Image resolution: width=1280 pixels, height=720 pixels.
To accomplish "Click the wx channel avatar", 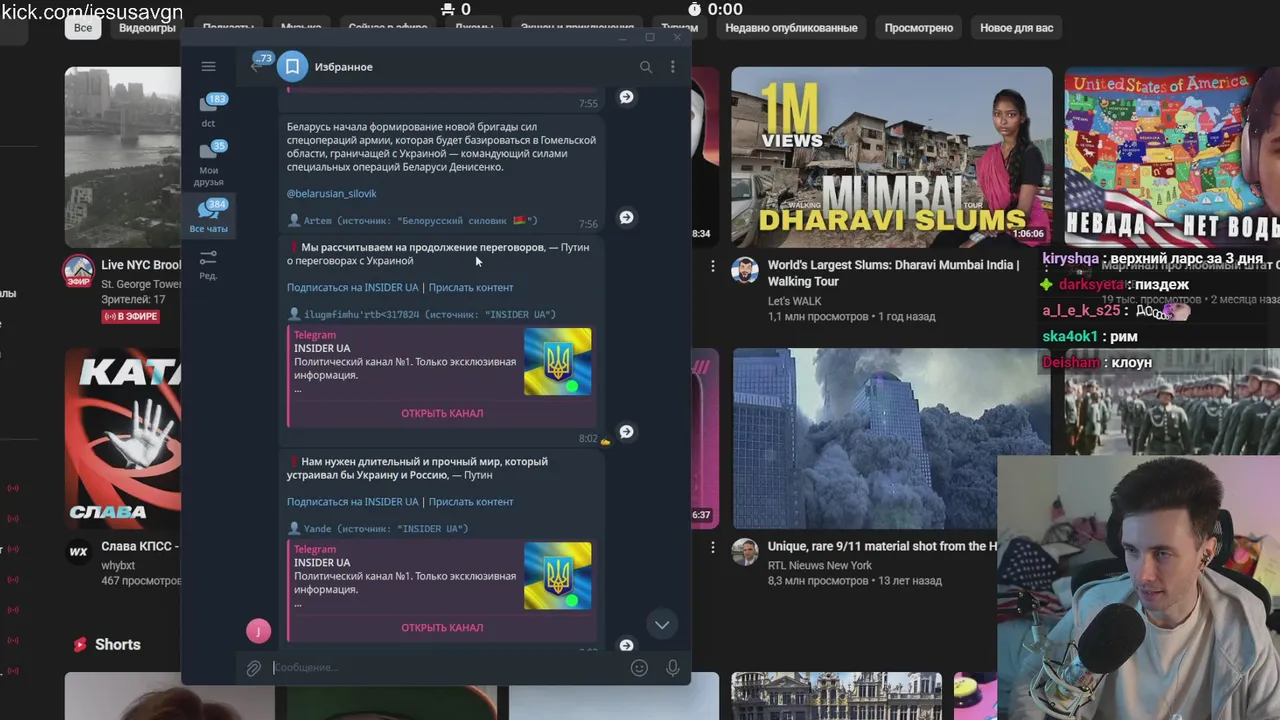I will pyautogui.click(x=78, y=552).
